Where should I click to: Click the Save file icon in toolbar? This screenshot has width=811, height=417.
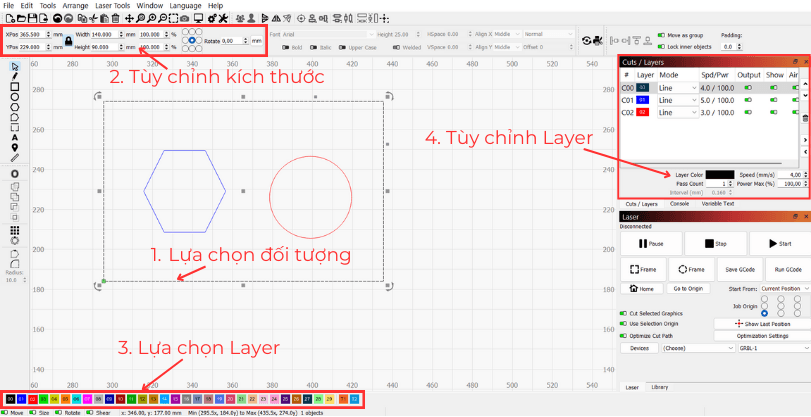(33, 19)
